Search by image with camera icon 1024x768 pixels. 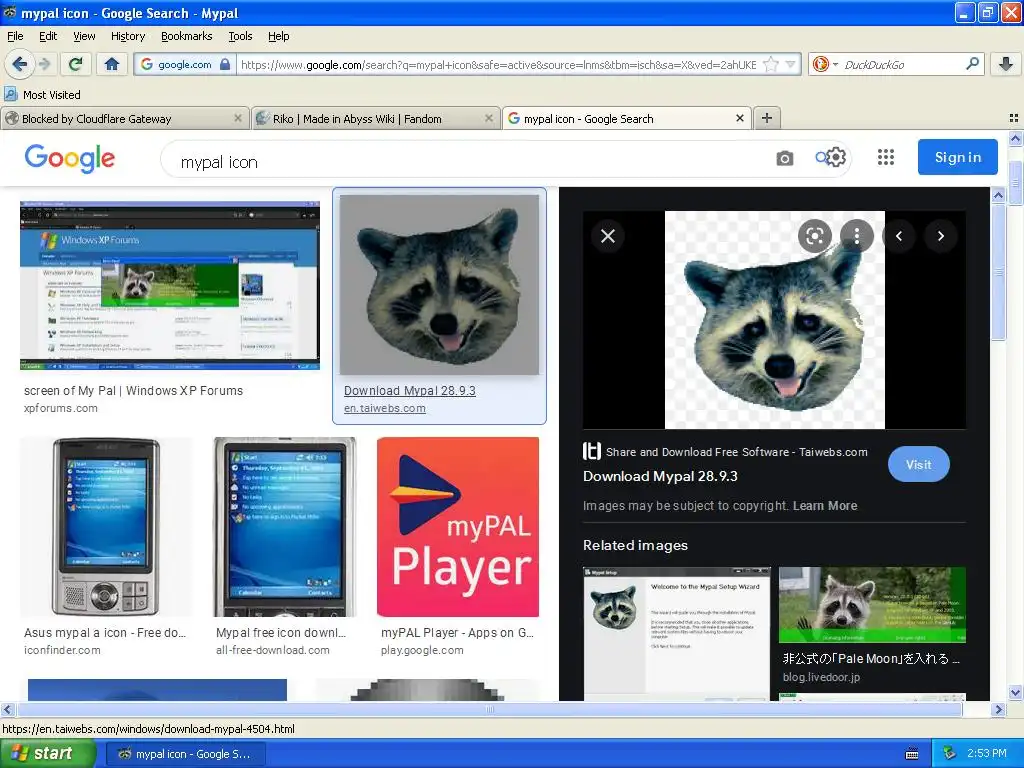(x=784, y=159)
